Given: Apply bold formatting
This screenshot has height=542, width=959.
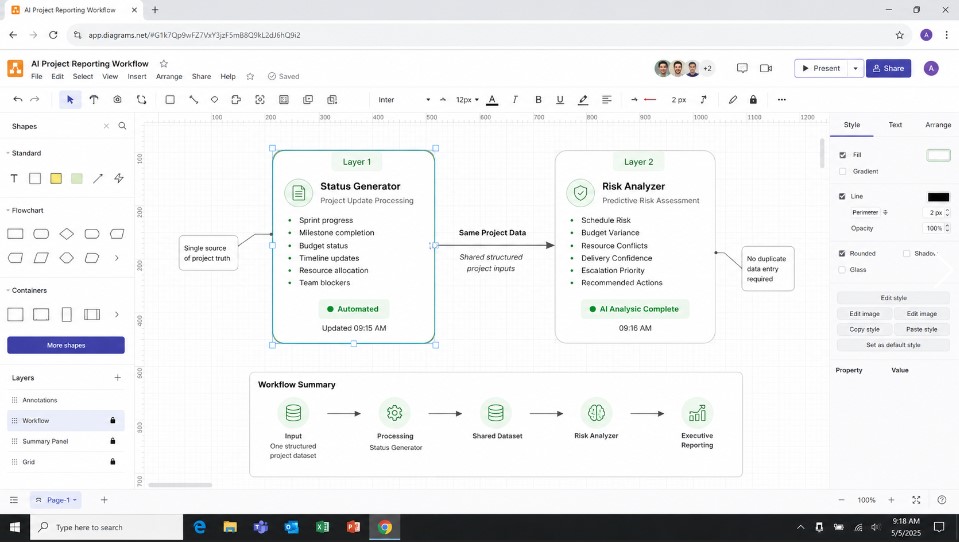Looking at the screenshot, I should tap(538, 100).
